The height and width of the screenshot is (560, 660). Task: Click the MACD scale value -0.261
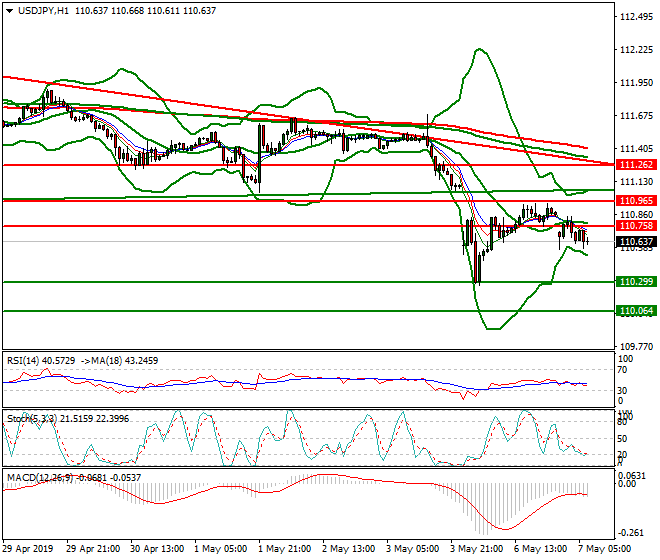[631, 533]
